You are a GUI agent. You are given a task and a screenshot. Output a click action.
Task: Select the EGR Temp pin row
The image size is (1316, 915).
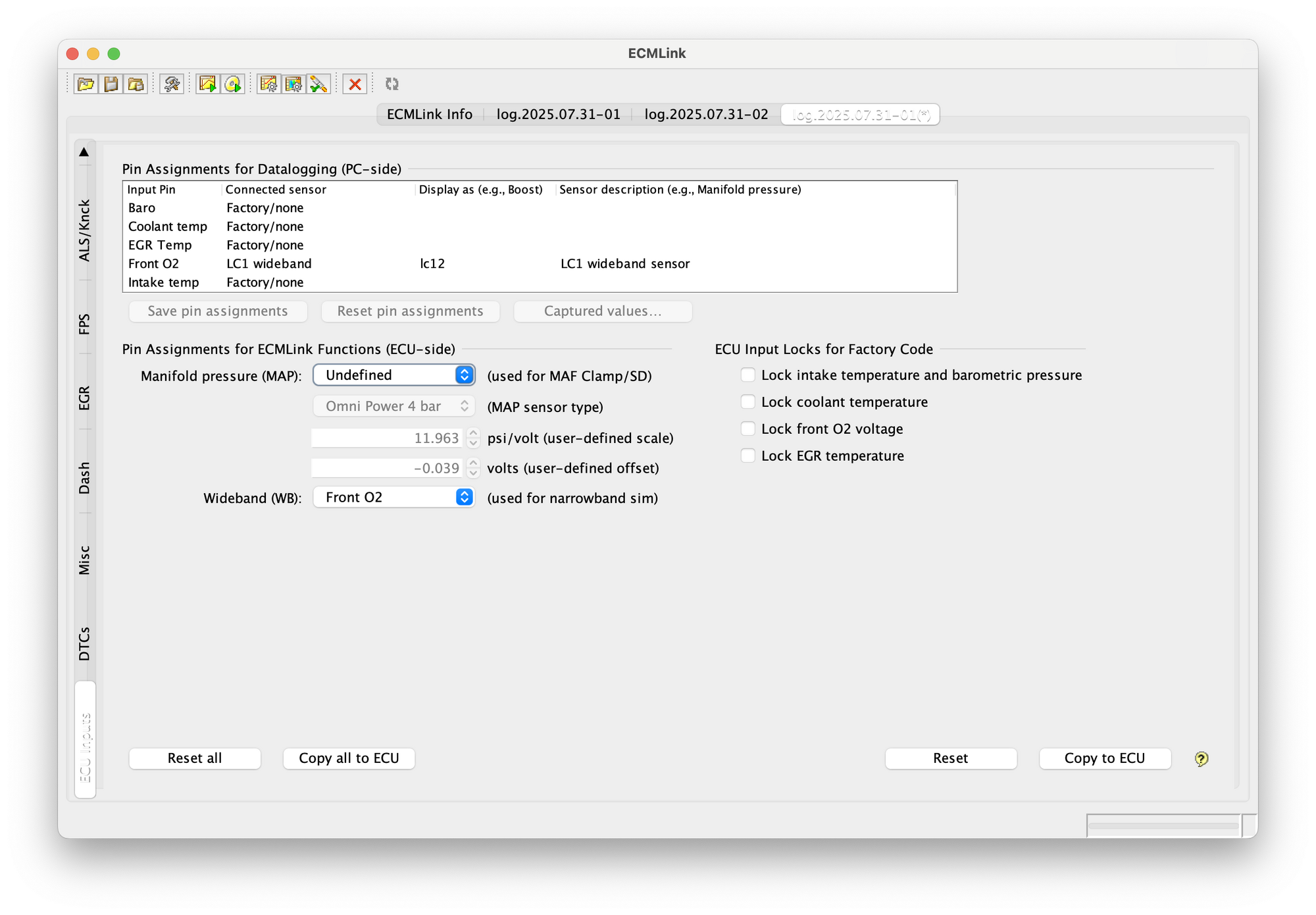[540, 245]
